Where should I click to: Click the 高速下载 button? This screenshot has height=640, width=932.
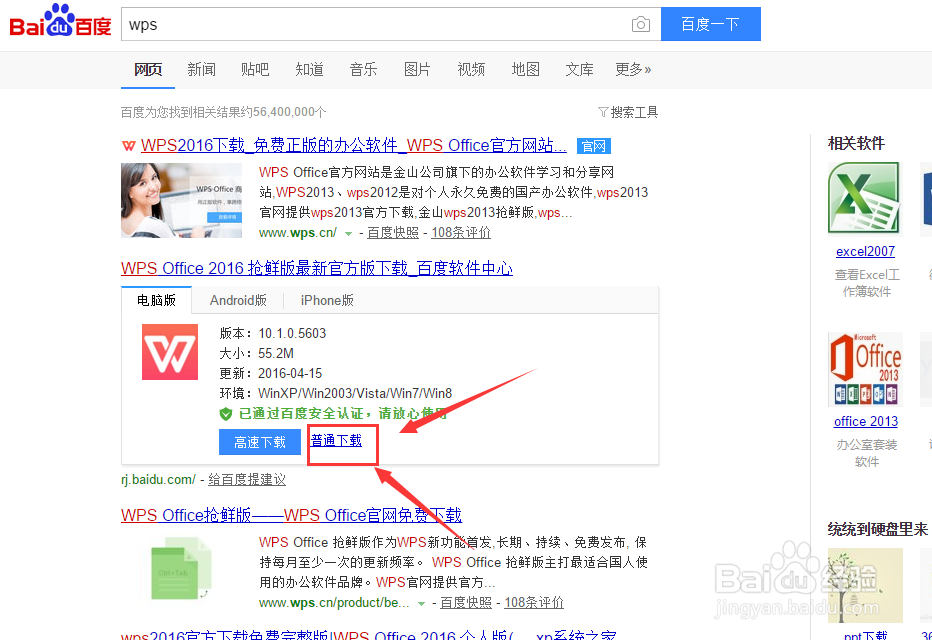(259, 442)
